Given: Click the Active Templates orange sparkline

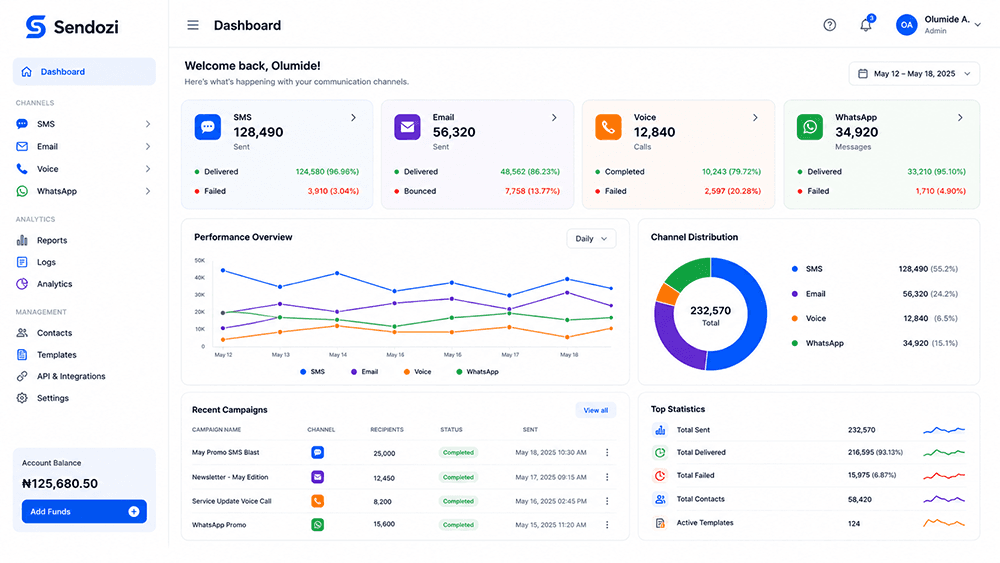Looking at the screenshot, I should pos(944,523).
